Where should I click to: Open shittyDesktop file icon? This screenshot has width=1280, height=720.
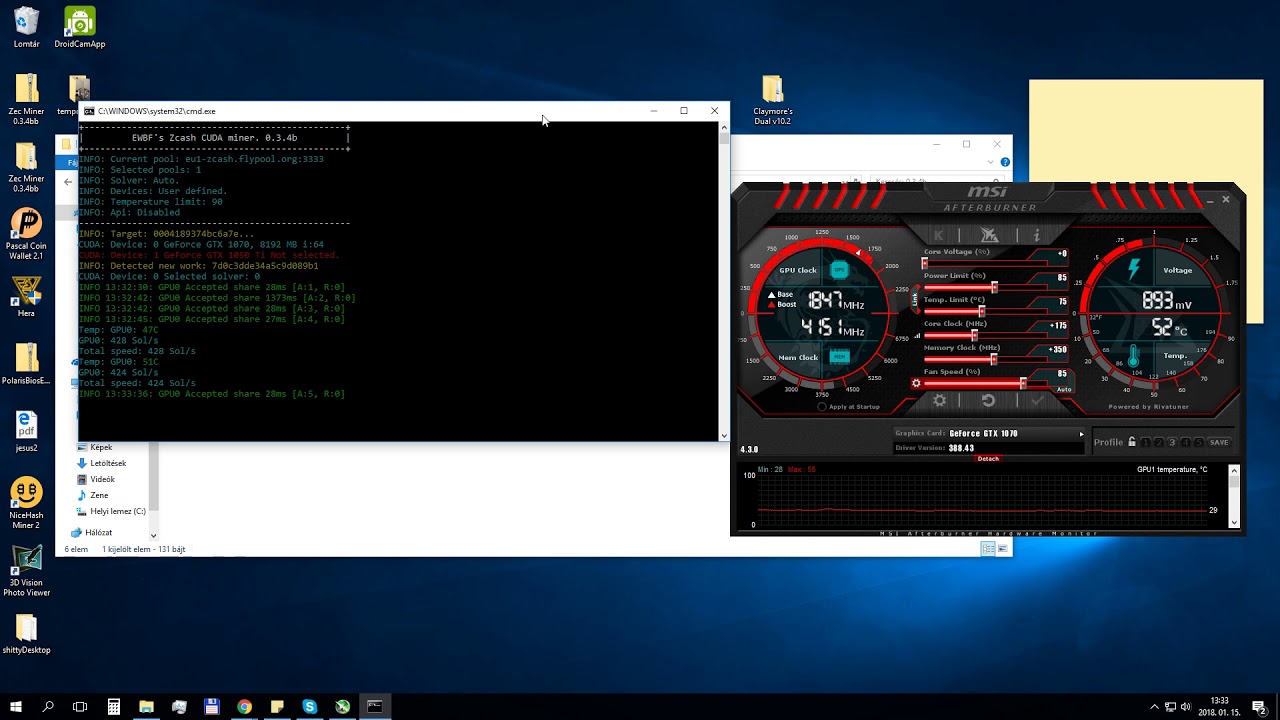[27, 634]
